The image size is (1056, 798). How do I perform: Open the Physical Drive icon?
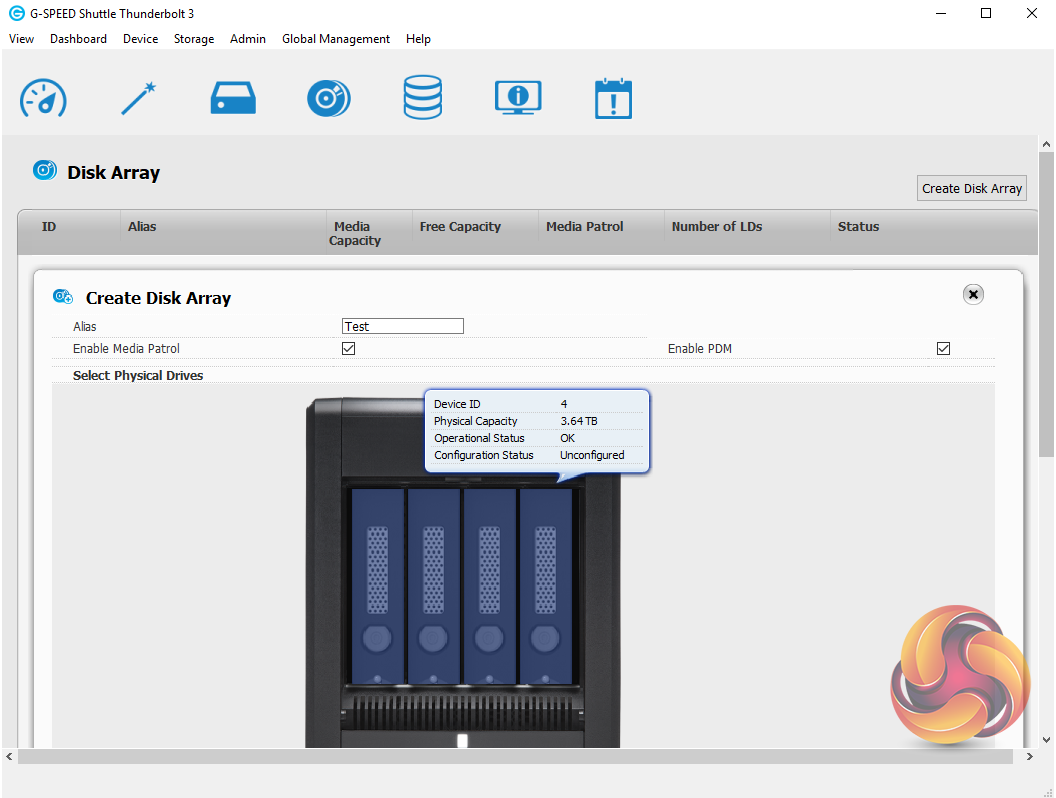click(233, 98)
